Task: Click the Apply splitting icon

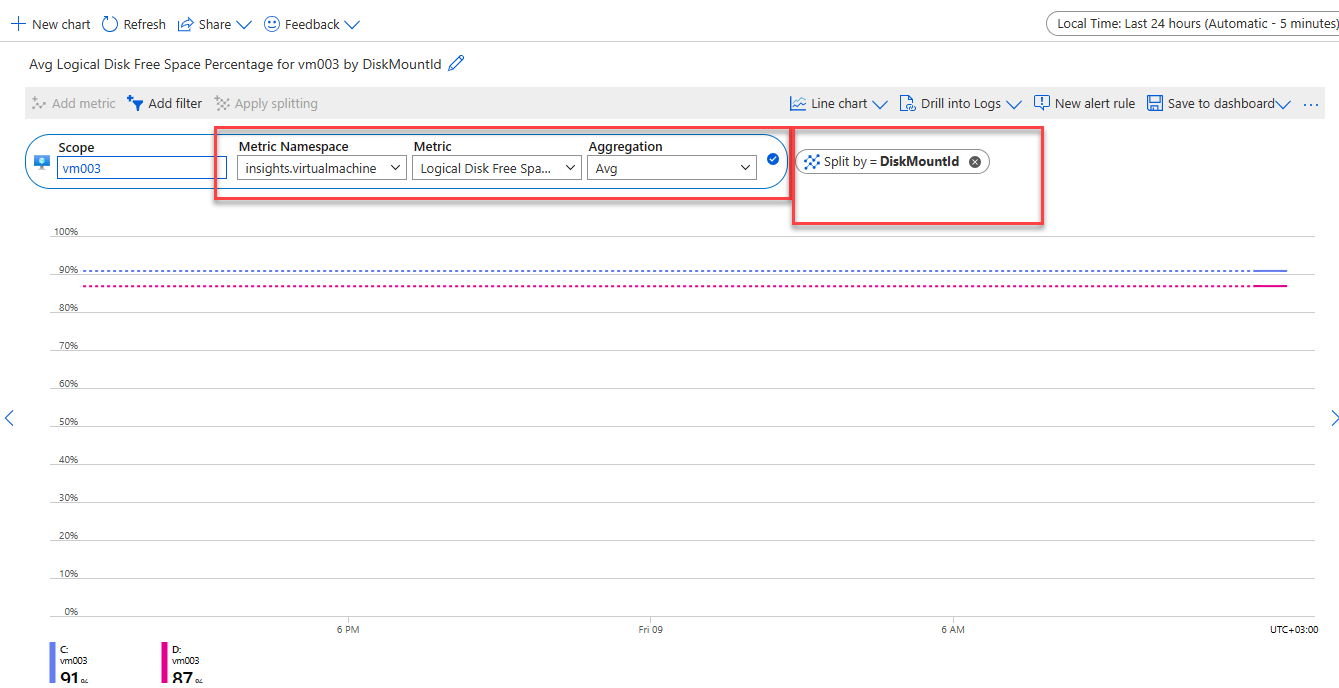Action: coord(221,103)
